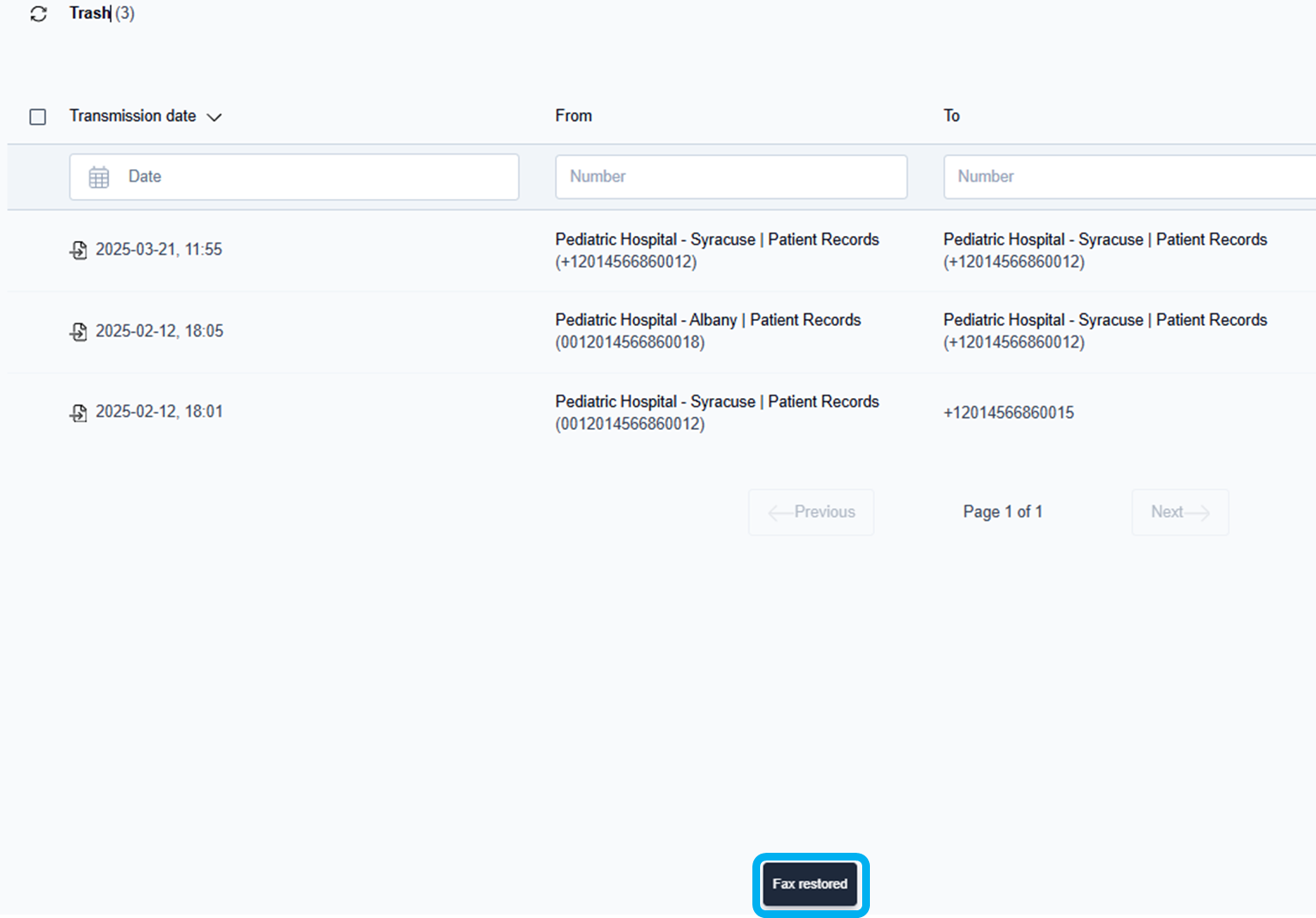Open the fax dated 2025-03-21, 11:55

[x=159, y=250]
